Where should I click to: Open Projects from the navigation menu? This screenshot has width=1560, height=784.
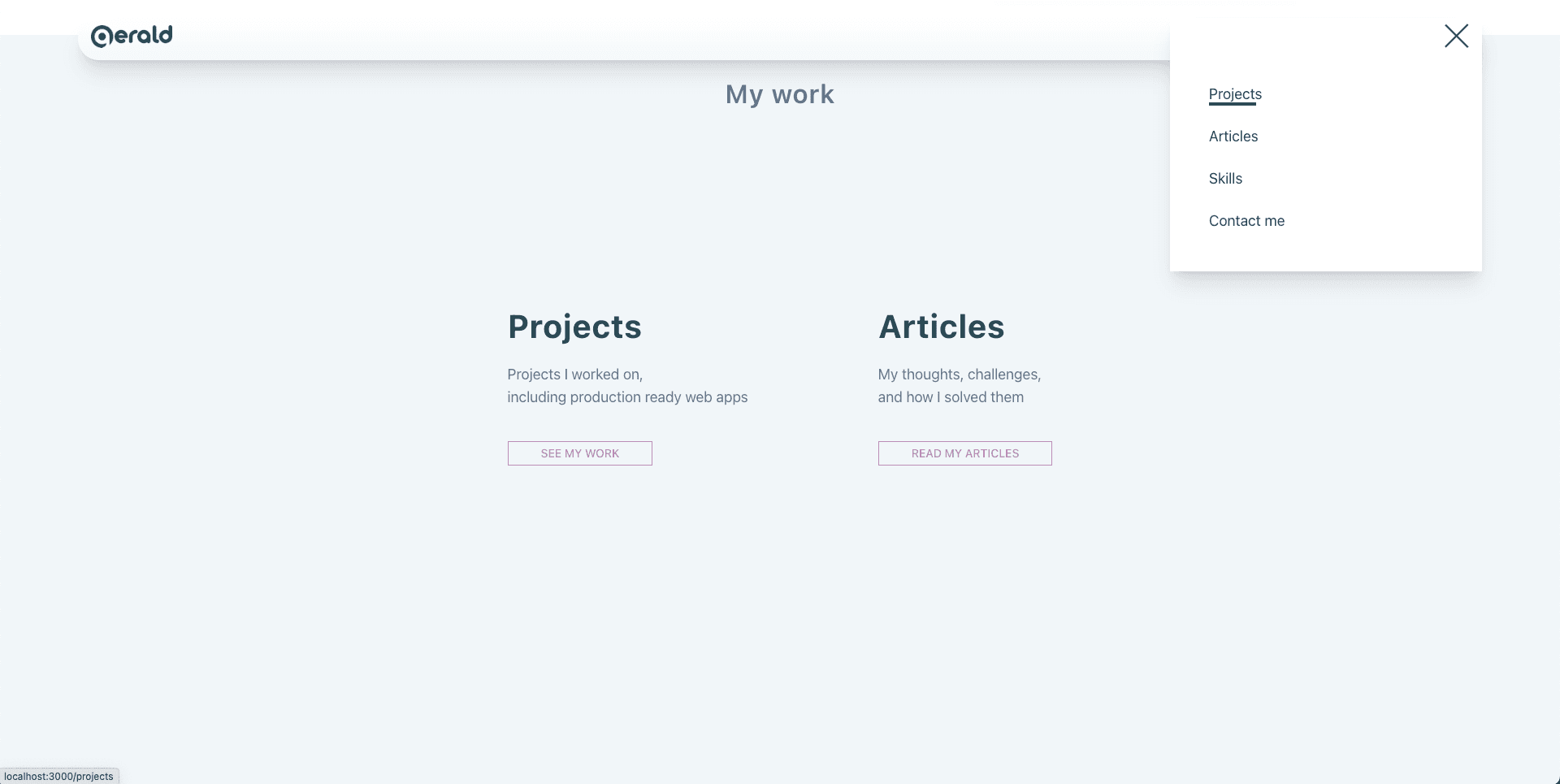(1235, 94)
